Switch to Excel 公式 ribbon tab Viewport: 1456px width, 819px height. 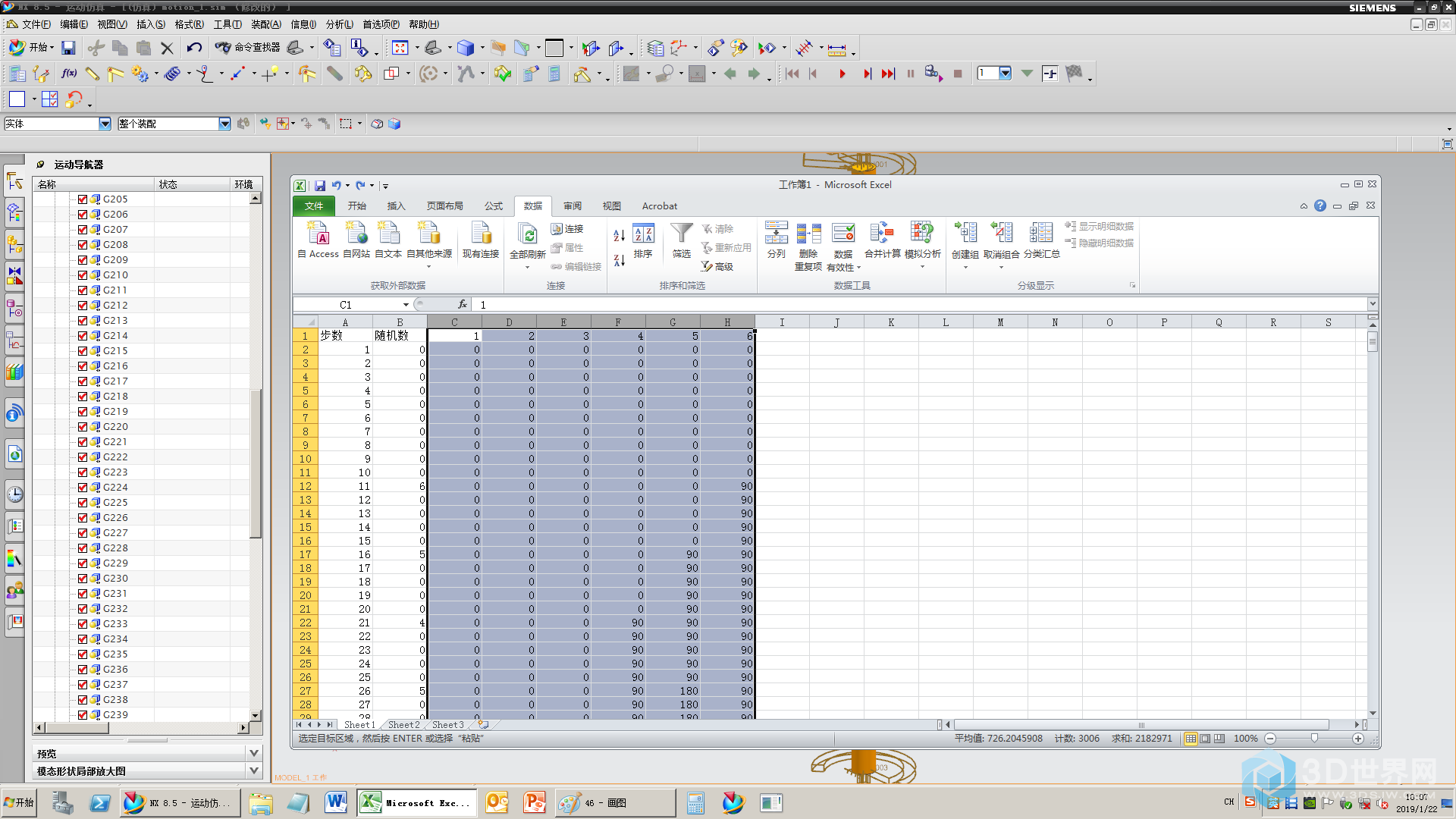(x=494, y=206)
